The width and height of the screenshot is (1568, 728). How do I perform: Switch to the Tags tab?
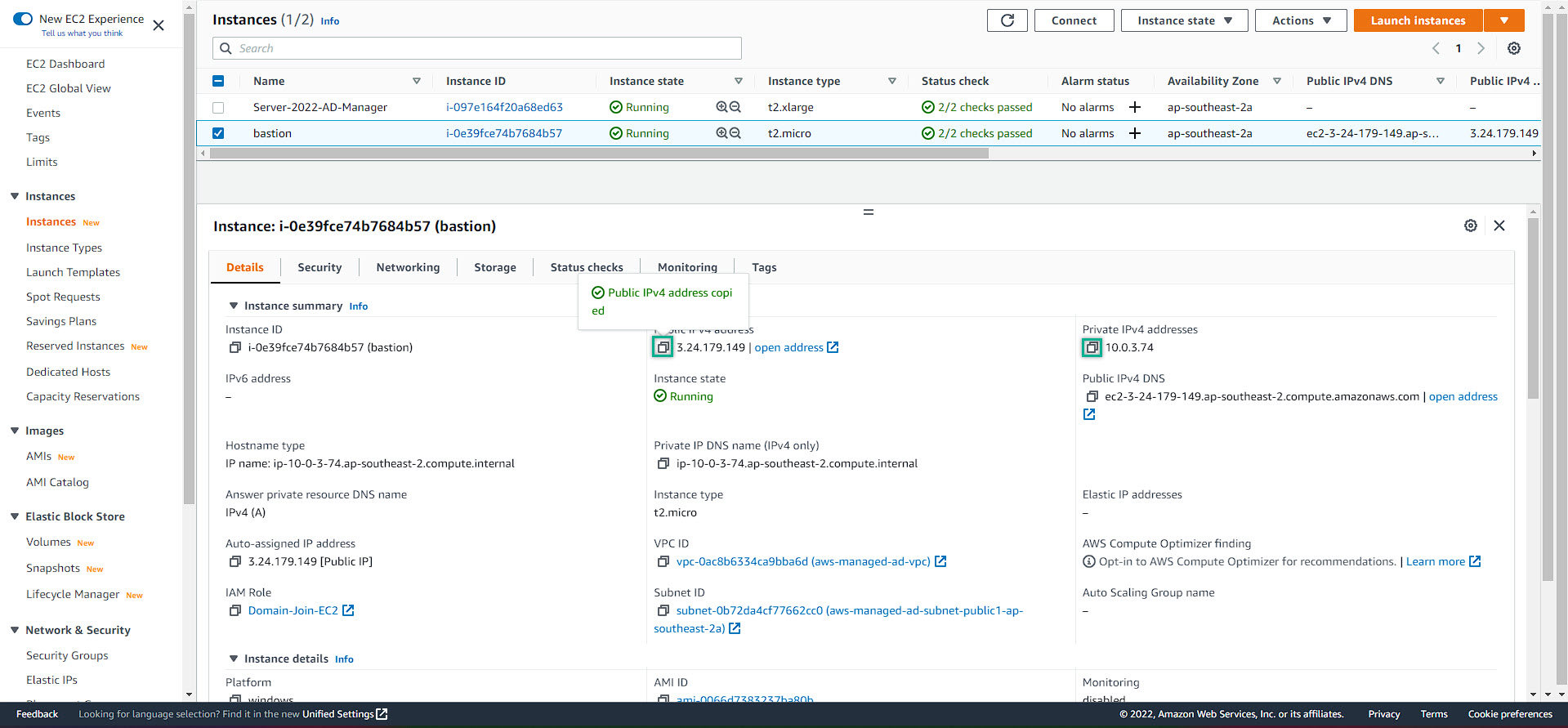pyautogui.click(x=764, y=267)
